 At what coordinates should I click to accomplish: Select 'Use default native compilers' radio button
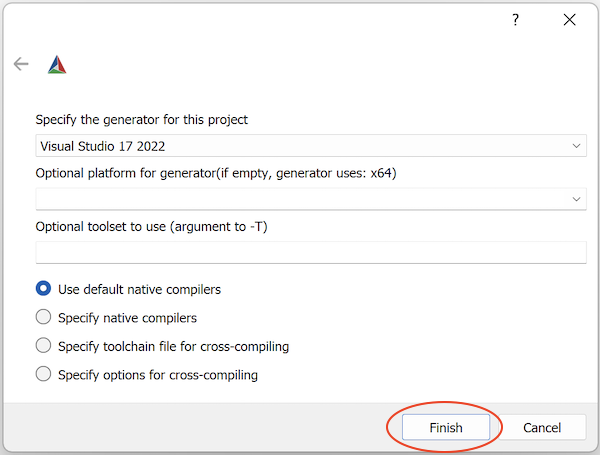point(43,289)
